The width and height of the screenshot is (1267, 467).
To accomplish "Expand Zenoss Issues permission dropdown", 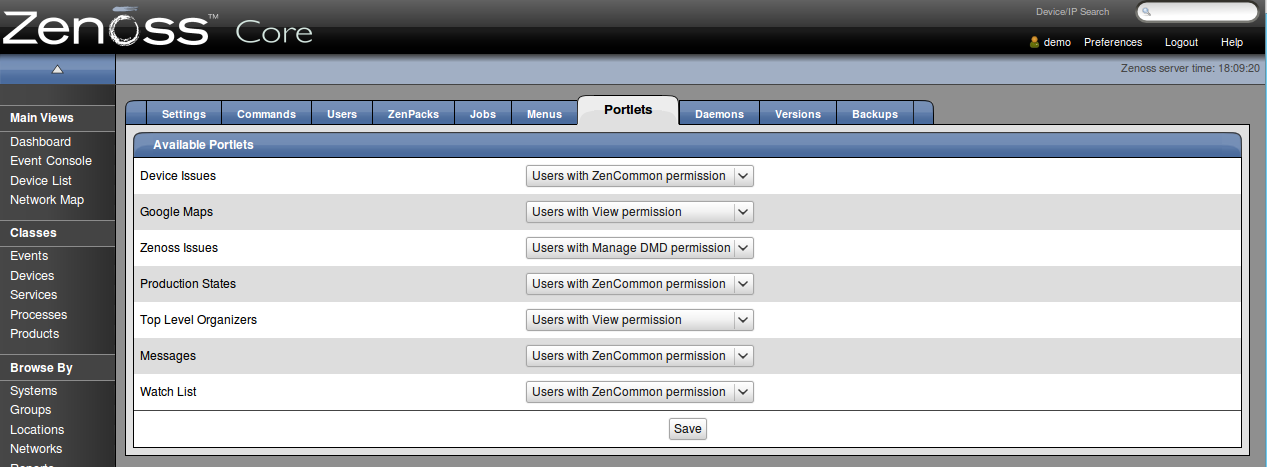I will (x=639, y=248).
